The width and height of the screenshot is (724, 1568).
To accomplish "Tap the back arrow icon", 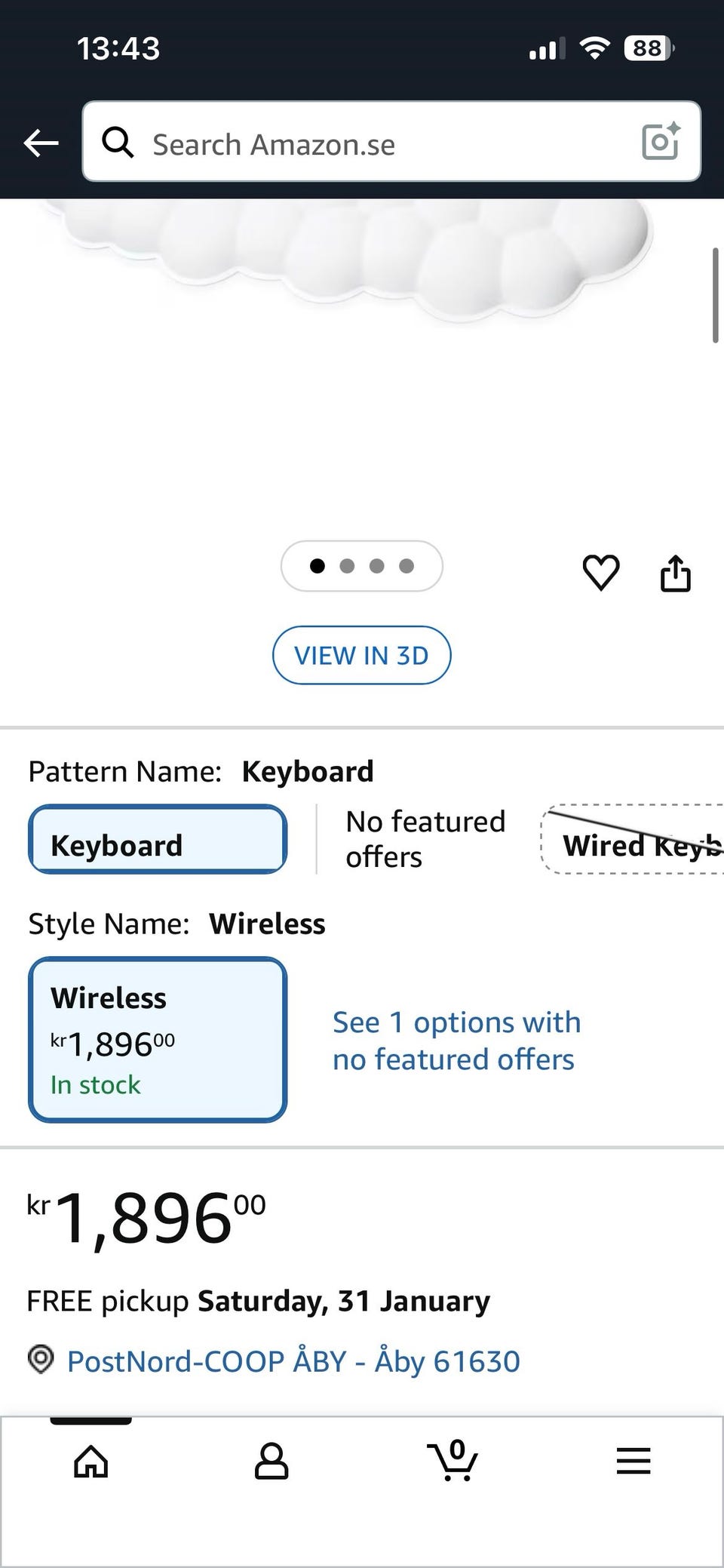I will [x=41, y=143].
